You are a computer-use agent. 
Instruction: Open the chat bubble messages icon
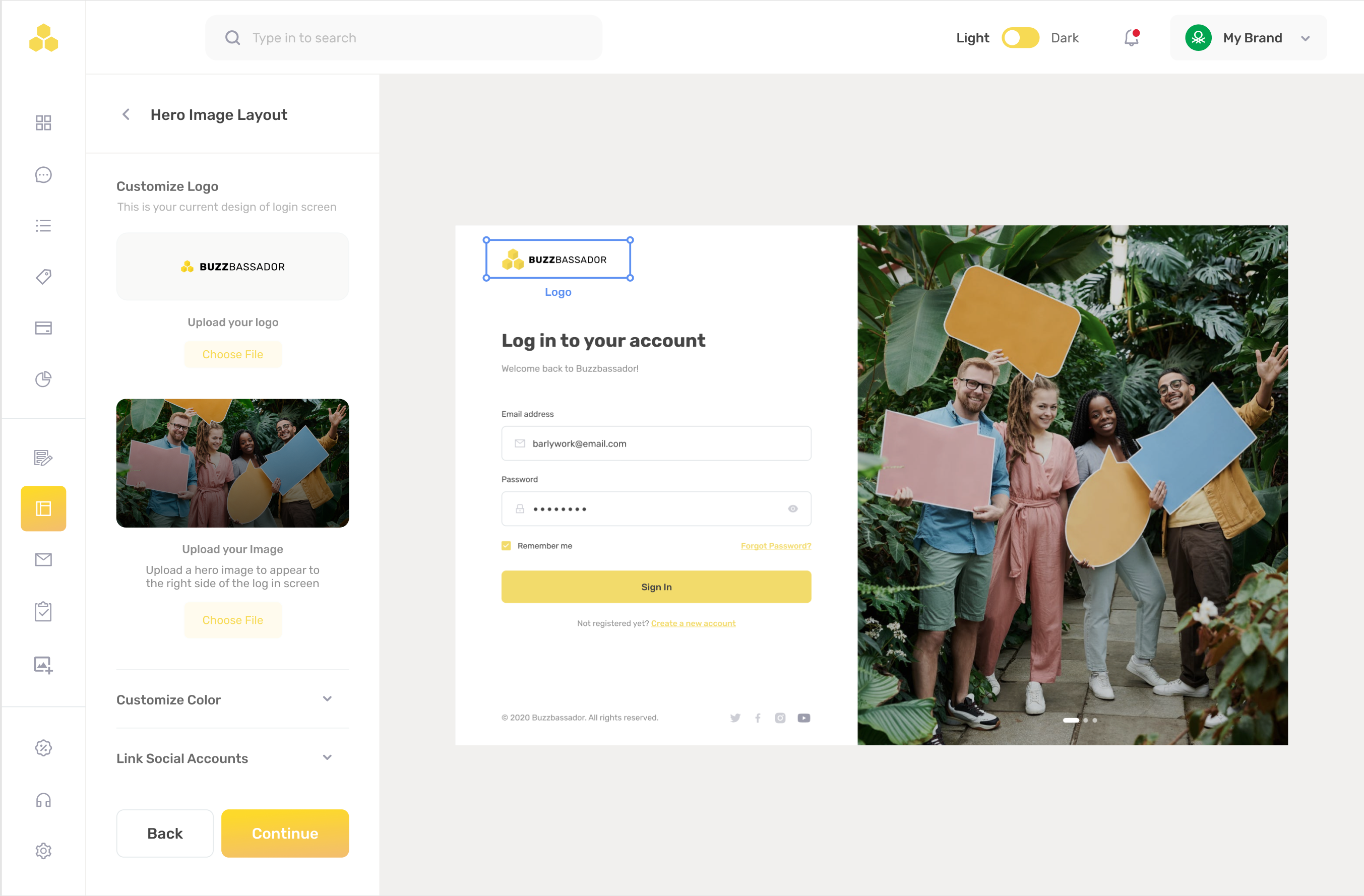pos(43,175)
